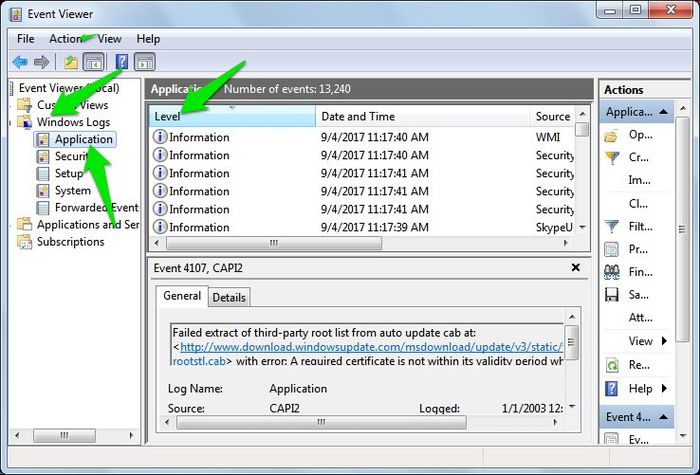This screenshot has width=700, height=475.
Task: Toggle the Show/Hide Action Pane toolbar icon
Action: [144, 62]
